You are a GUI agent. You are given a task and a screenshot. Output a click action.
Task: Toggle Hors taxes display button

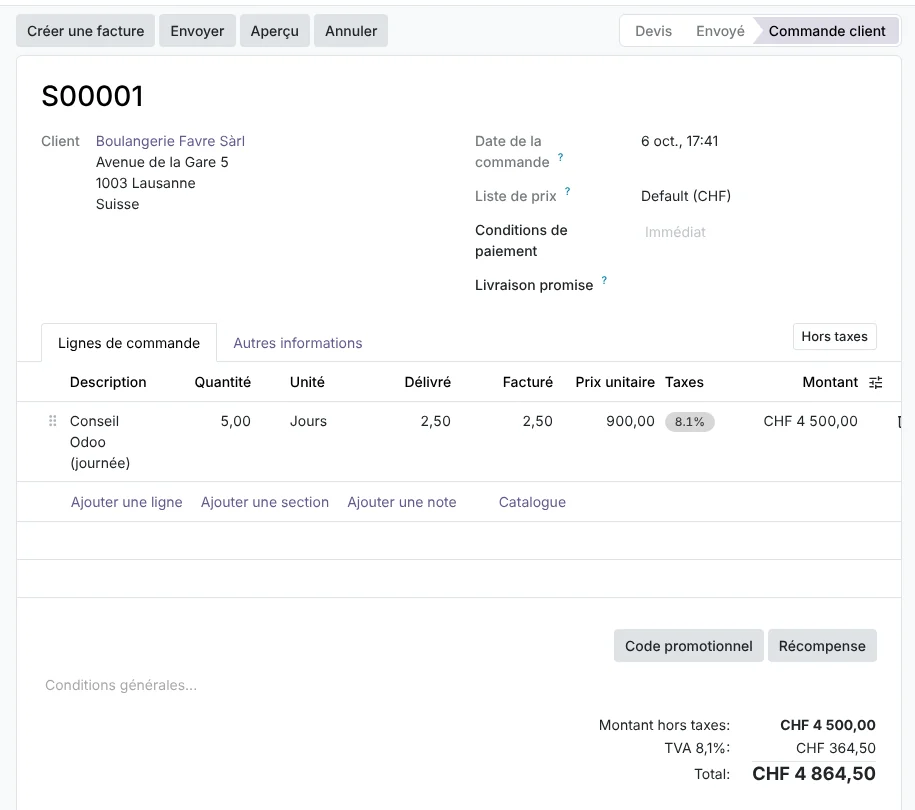click(834, 337)
